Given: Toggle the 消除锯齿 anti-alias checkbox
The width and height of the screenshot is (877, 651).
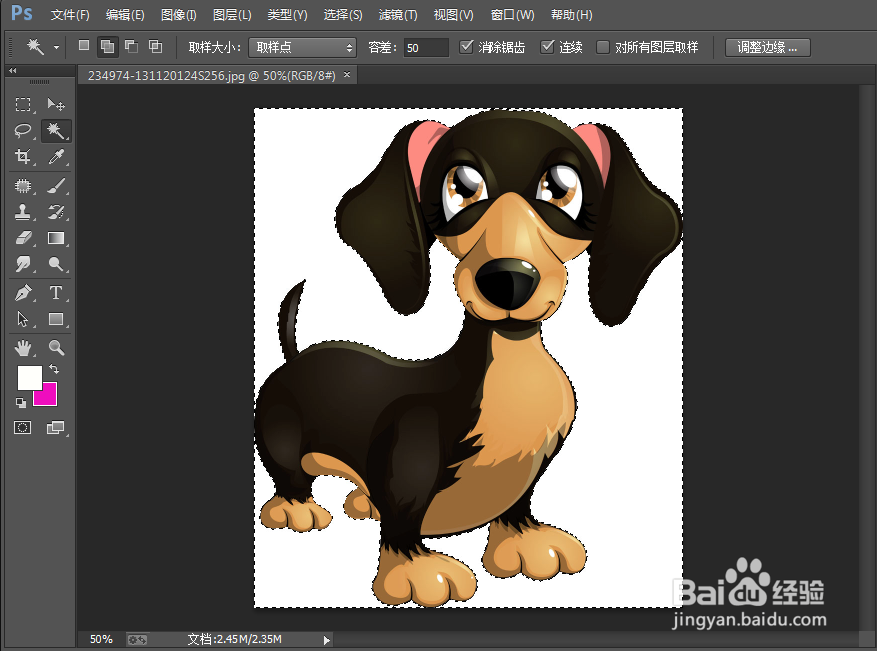Looking at the screenshot, I should pos(466,46).
